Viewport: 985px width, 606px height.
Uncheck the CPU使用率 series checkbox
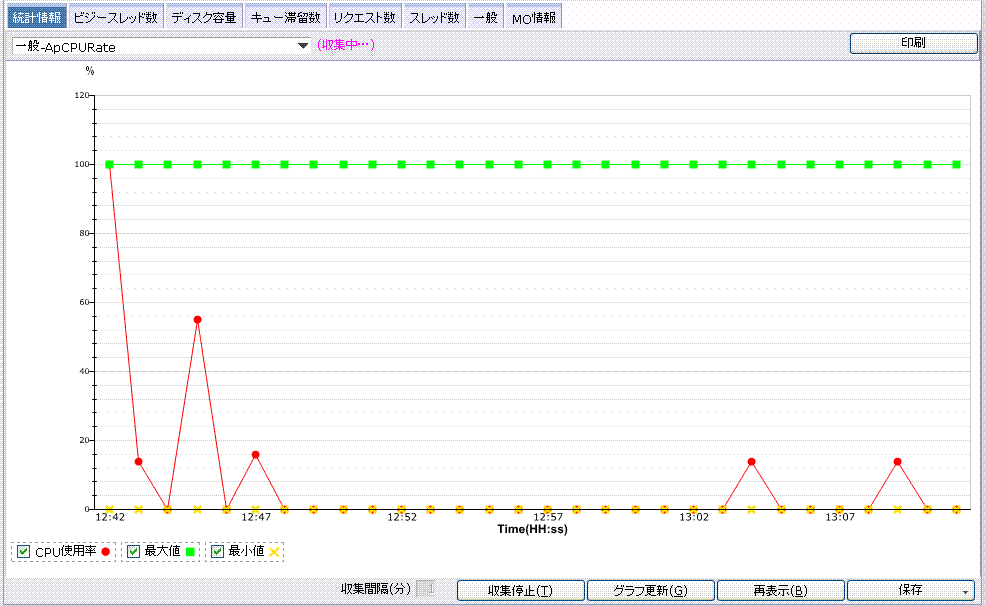(24, 552)
